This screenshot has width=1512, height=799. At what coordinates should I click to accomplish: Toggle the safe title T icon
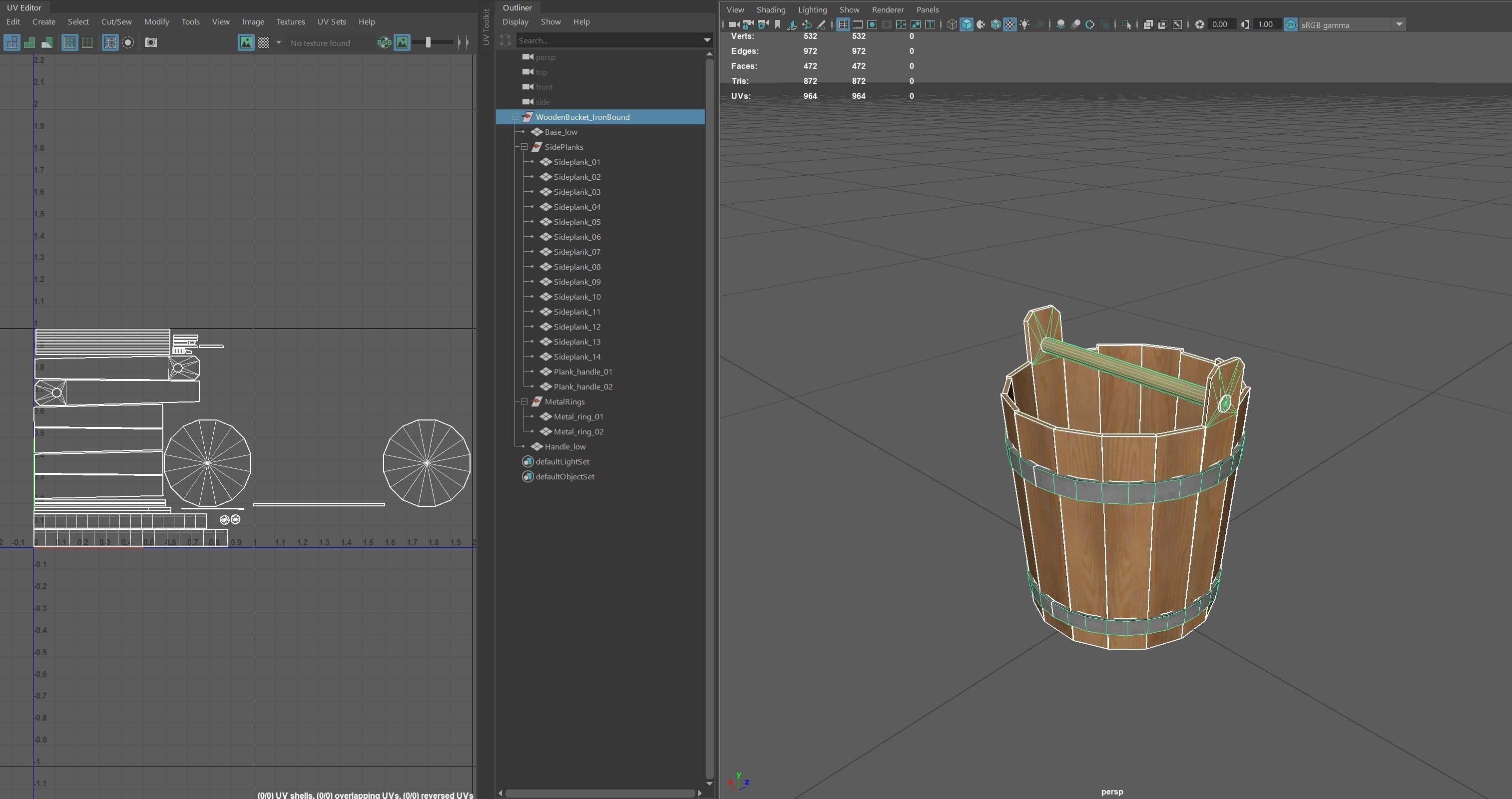pos(930,24)
